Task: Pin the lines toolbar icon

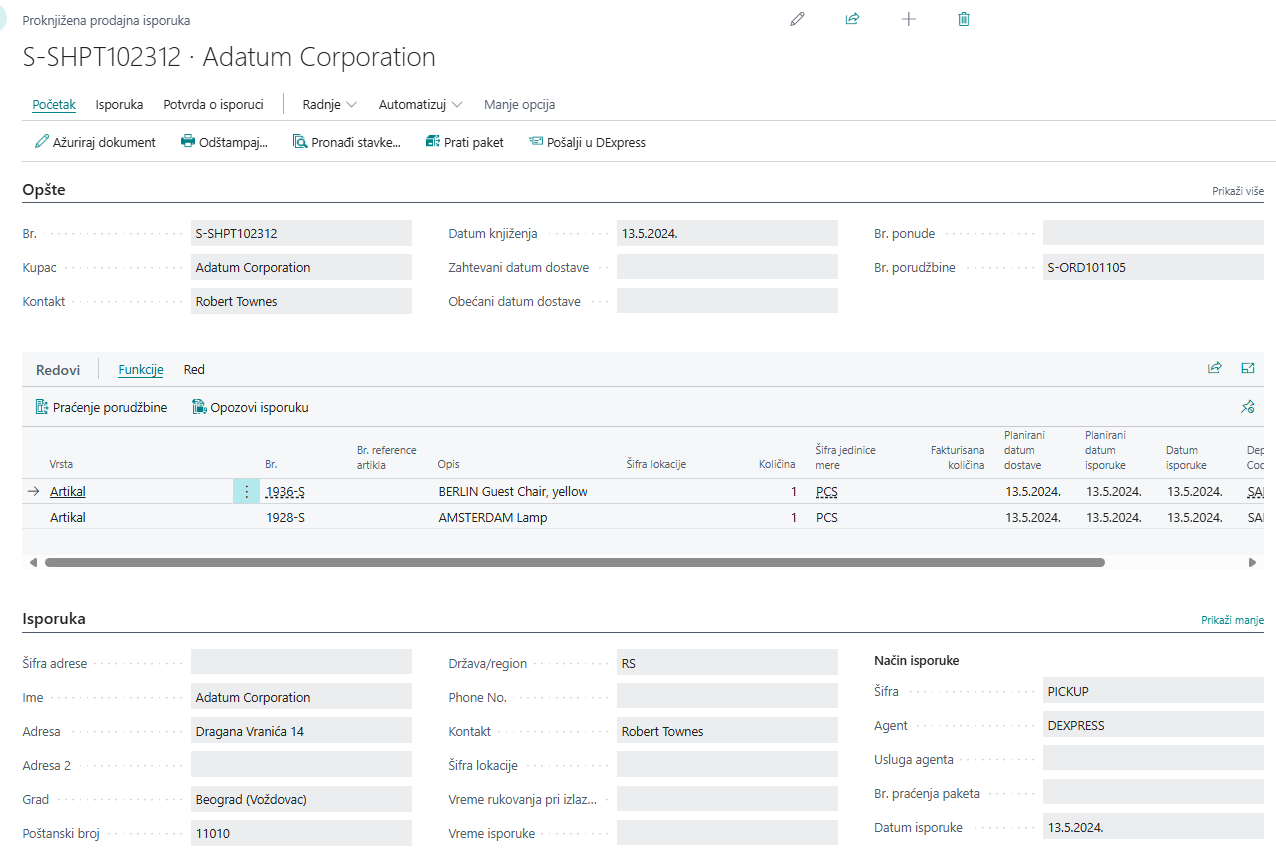Action: point(1247,407)
